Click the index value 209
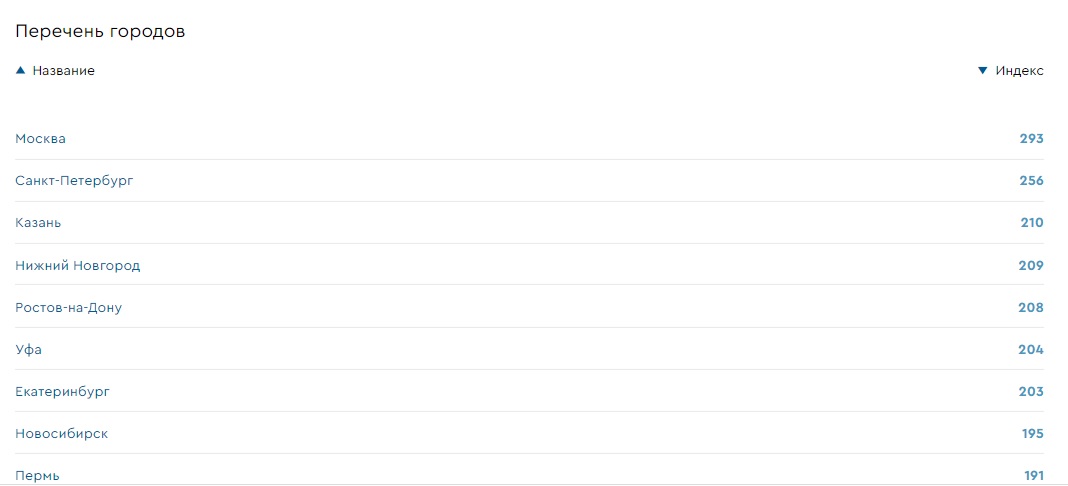1068x486 pixels. coord(1031,266)
